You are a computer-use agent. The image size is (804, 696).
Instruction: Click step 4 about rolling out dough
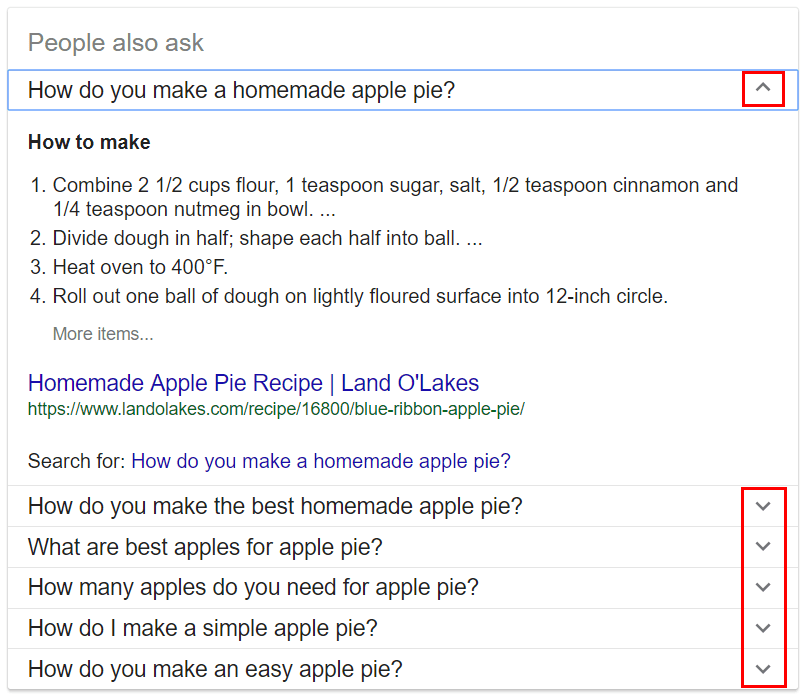(x=349, y=296)
